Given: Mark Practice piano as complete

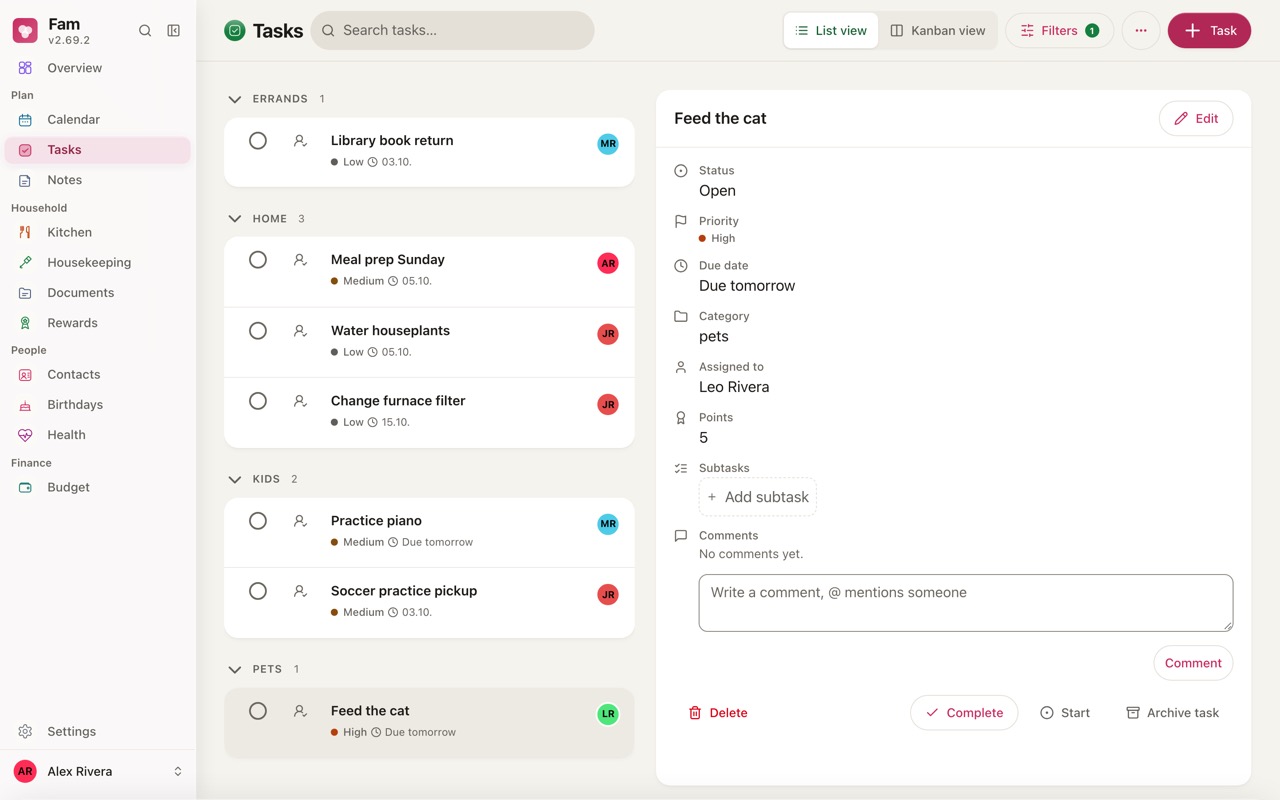Looking at the screenshot, I should coord(258,521).
